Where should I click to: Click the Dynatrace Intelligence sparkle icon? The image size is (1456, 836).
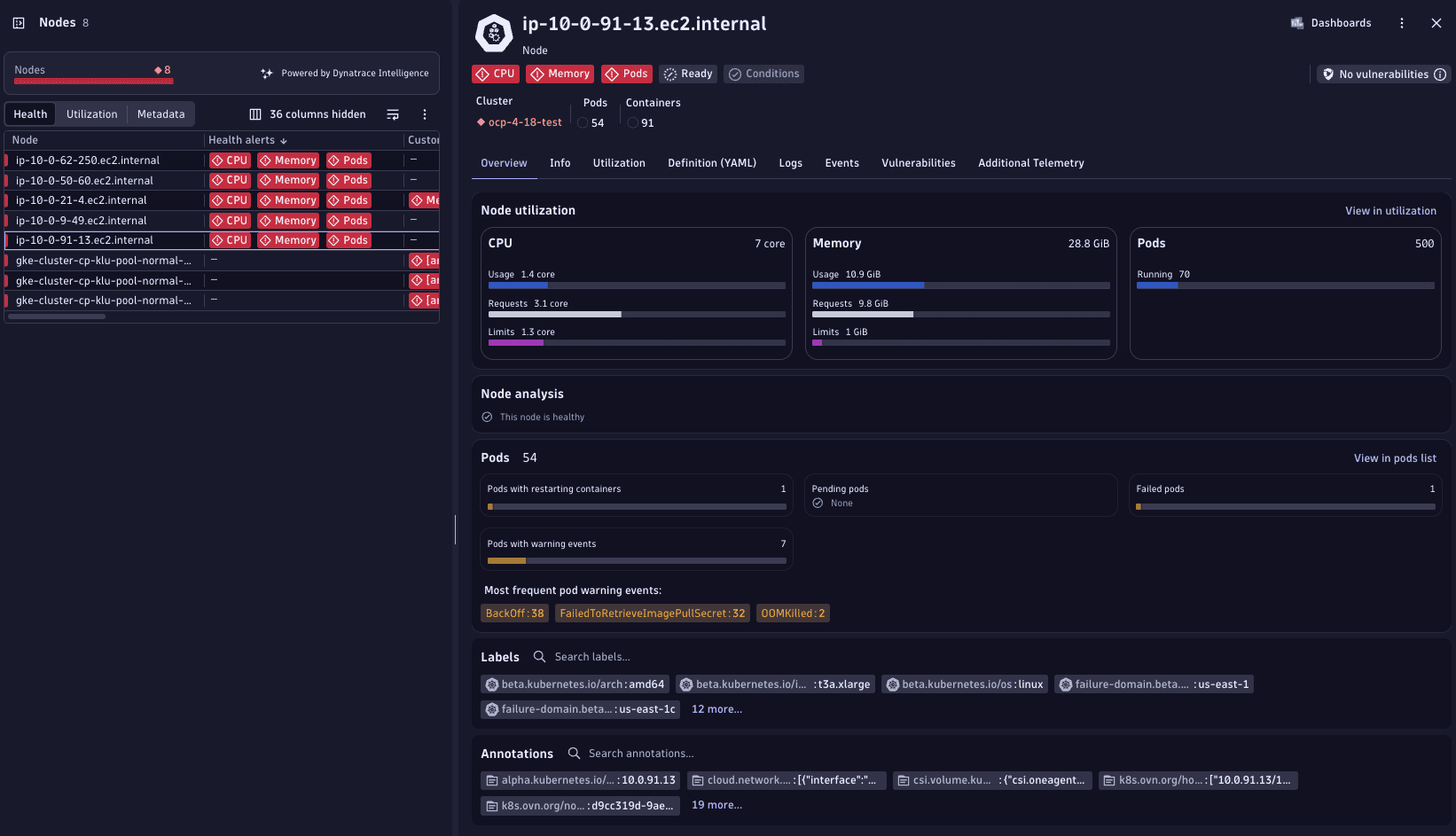click(x=265, y=73)
